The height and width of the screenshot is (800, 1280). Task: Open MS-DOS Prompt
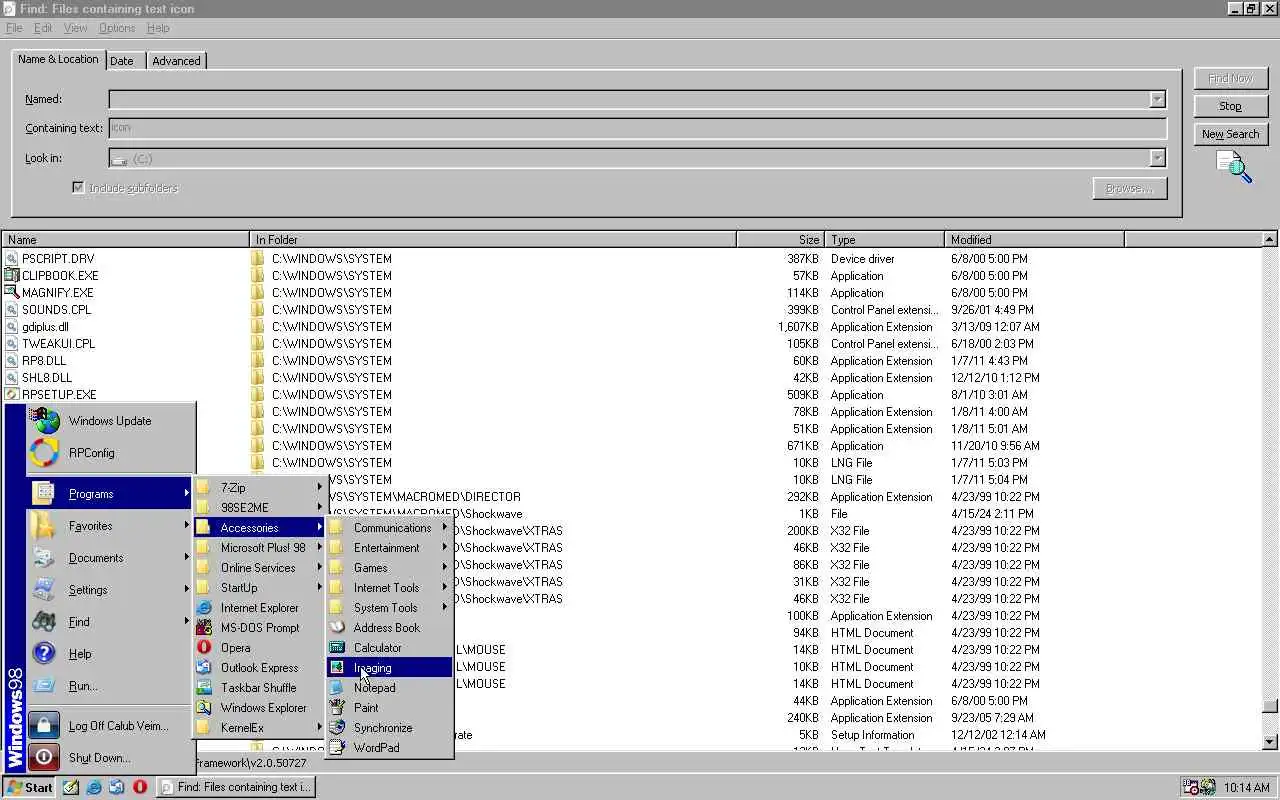pos(260,628)
